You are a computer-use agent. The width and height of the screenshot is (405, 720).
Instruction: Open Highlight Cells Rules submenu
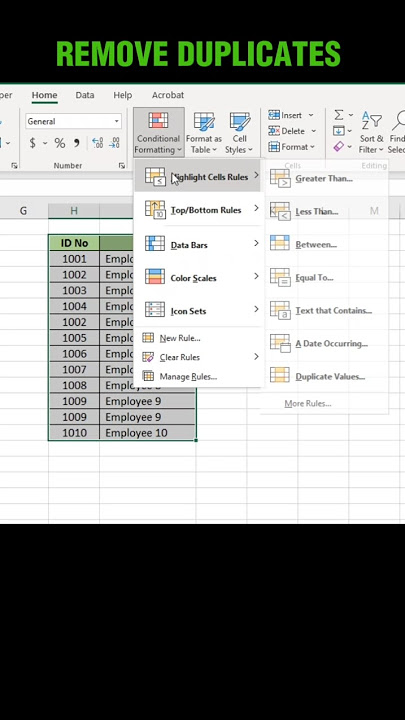pos(198,176)
